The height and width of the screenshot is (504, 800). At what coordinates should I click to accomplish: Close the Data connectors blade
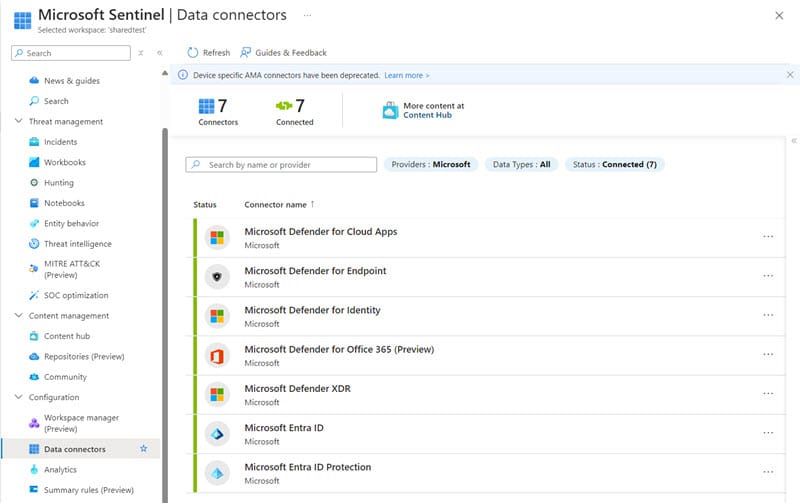(x=779, y=16)
